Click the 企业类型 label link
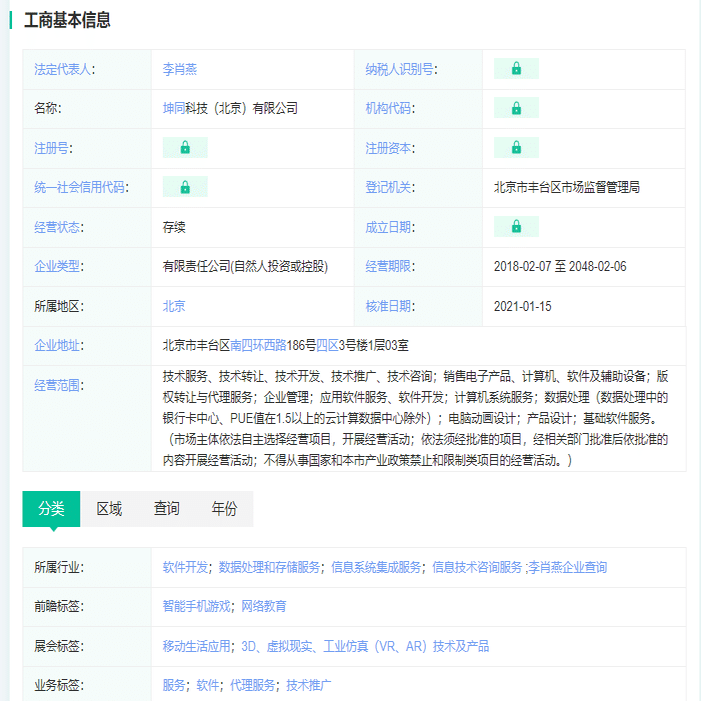 pyautogui.click(x=57, y=266)
